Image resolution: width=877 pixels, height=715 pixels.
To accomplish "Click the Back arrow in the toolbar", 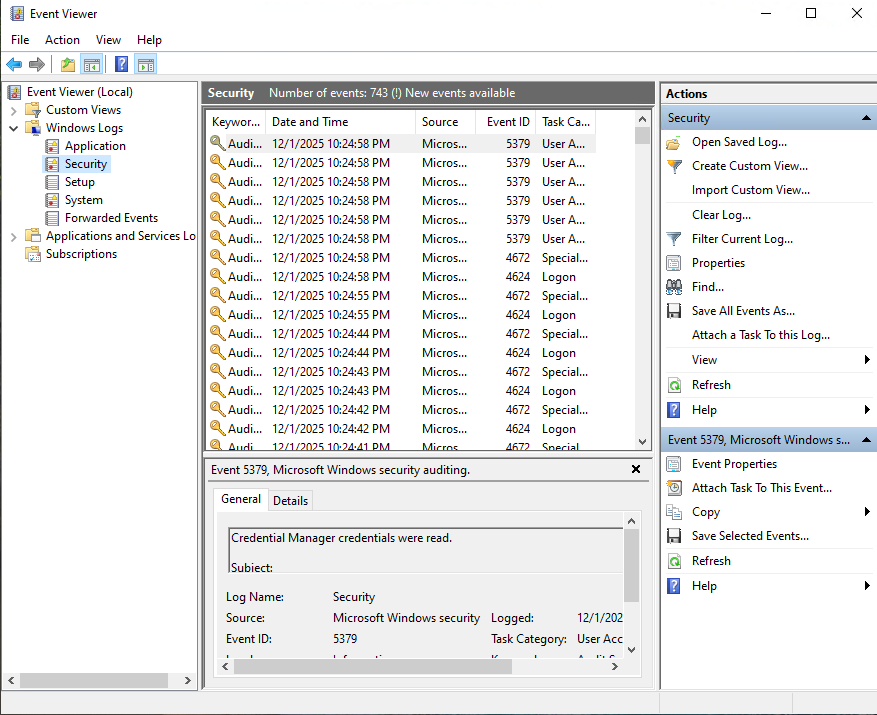I will click(14, 65).
